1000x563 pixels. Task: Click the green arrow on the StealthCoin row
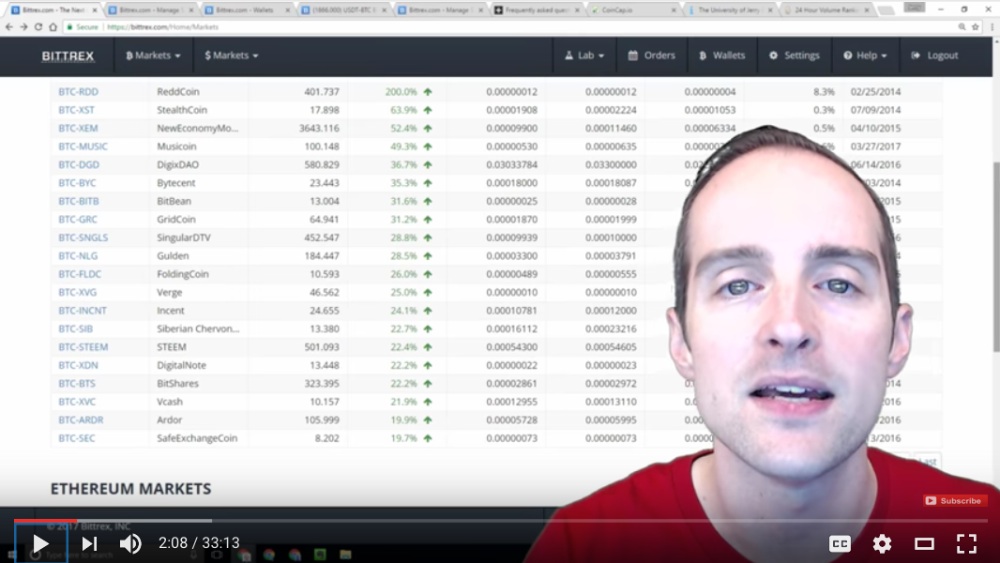click(428, 110)
